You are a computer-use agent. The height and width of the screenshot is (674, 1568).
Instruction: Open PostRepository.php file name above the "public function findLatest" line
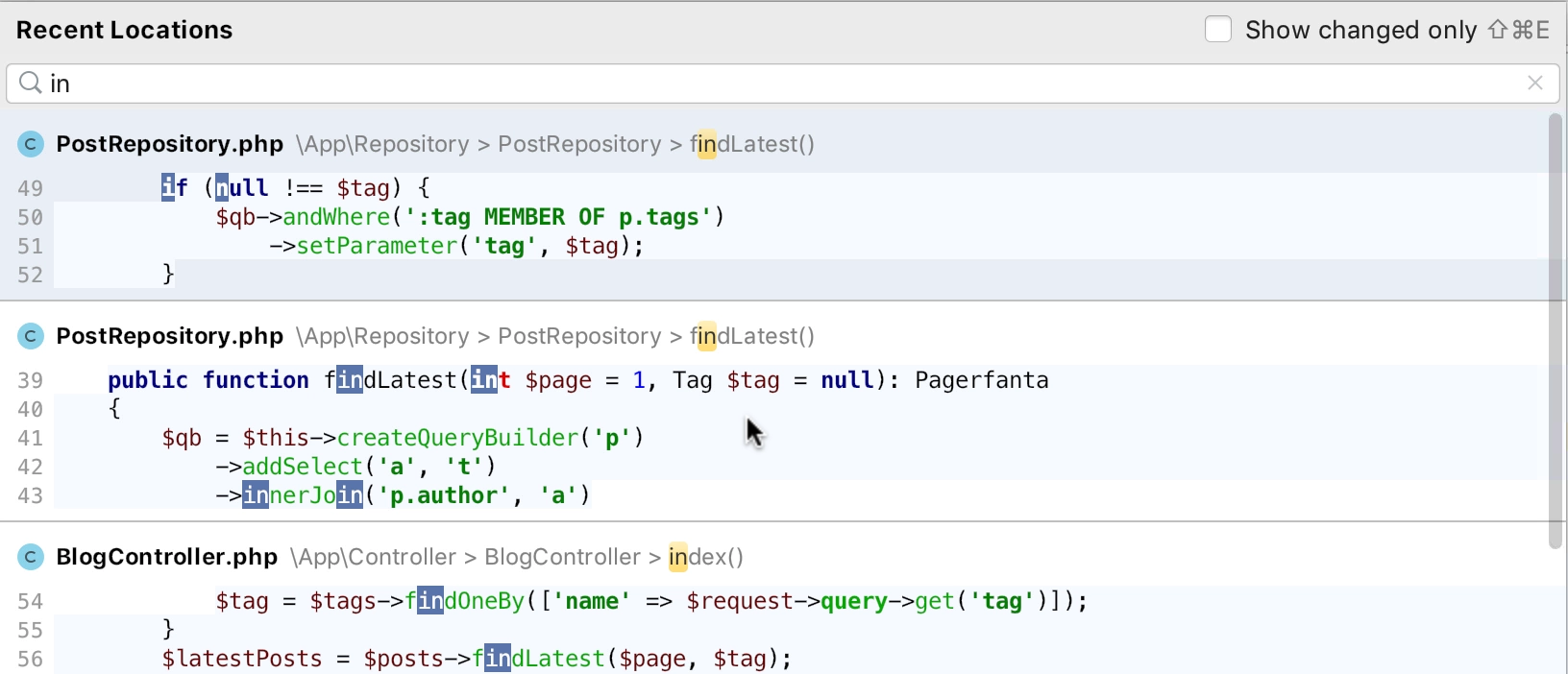point(170,336)
